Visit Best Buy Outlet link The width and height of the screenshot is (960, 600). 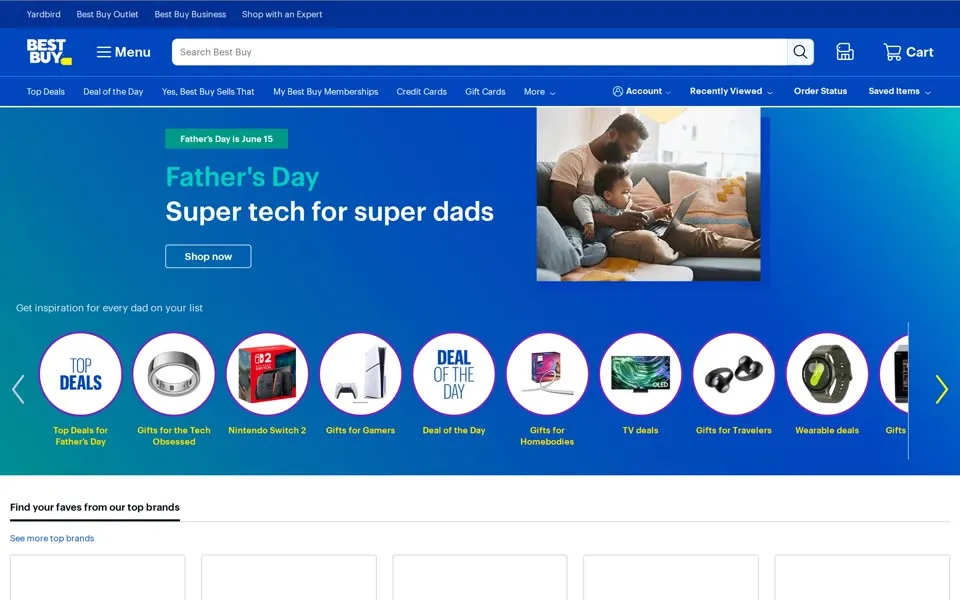point(107,14)
